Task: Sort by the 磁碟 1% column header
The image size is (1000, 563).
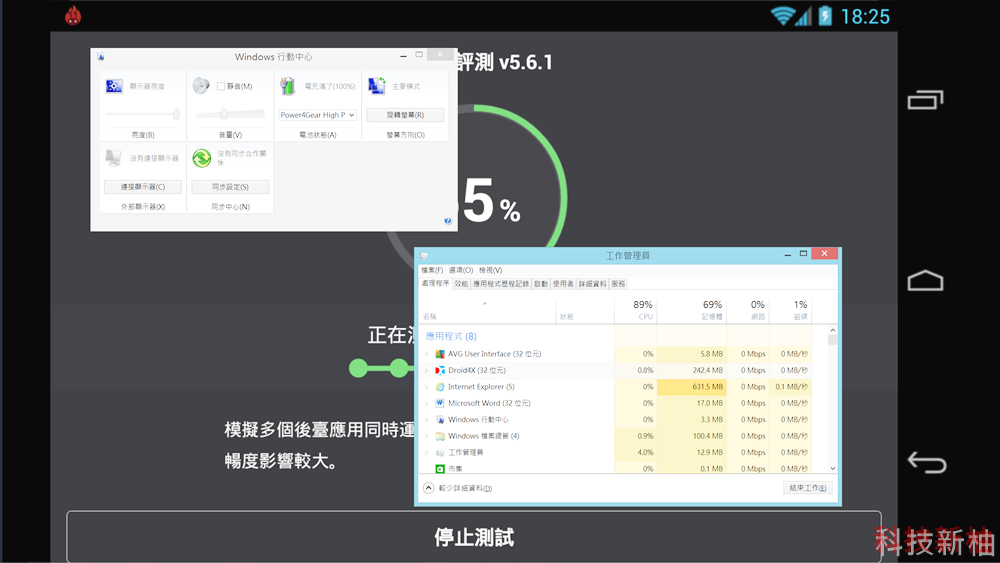Action: 790,309
